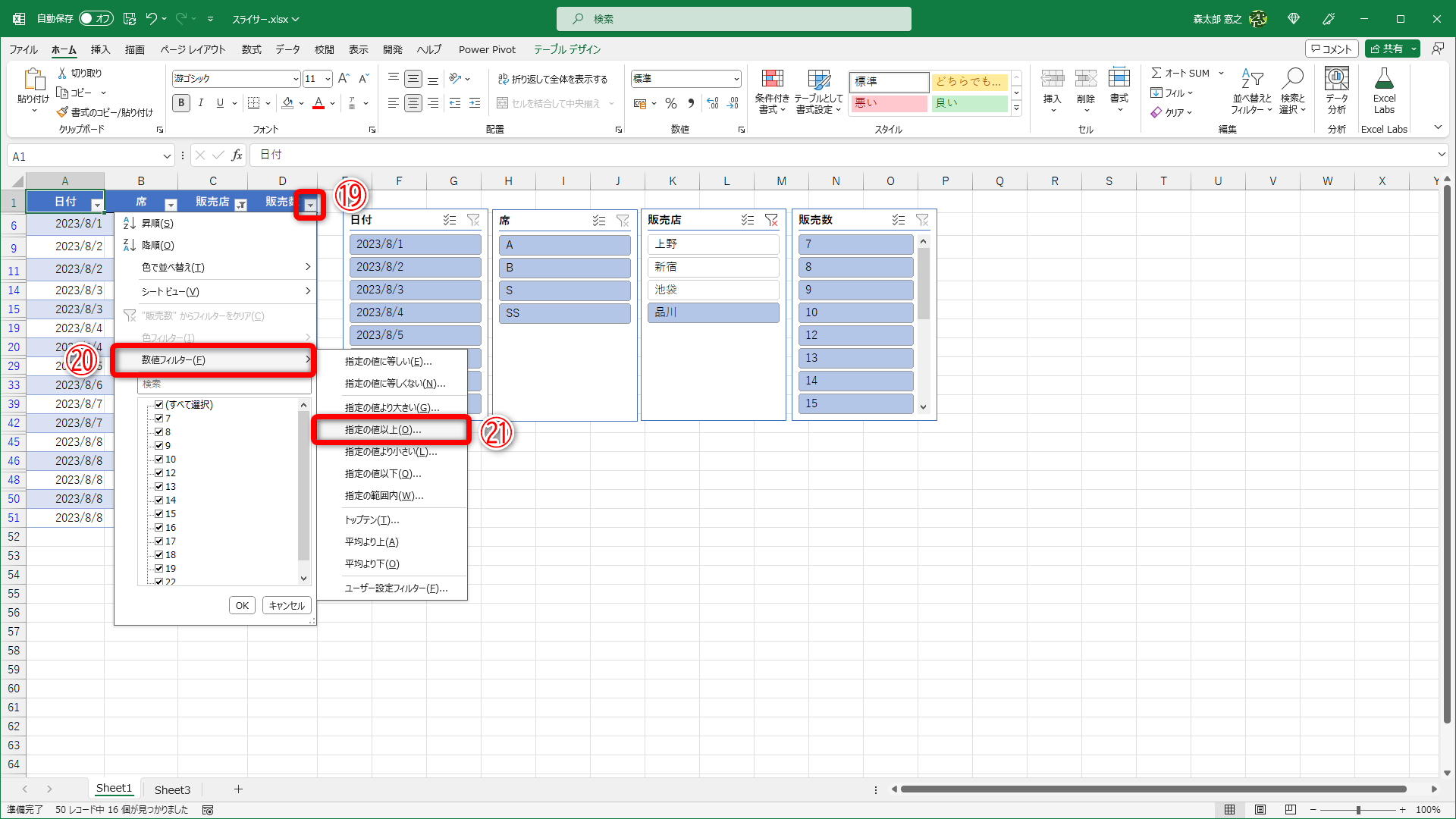
Task: Pick the font color red swatch
Action: point(319,104)
